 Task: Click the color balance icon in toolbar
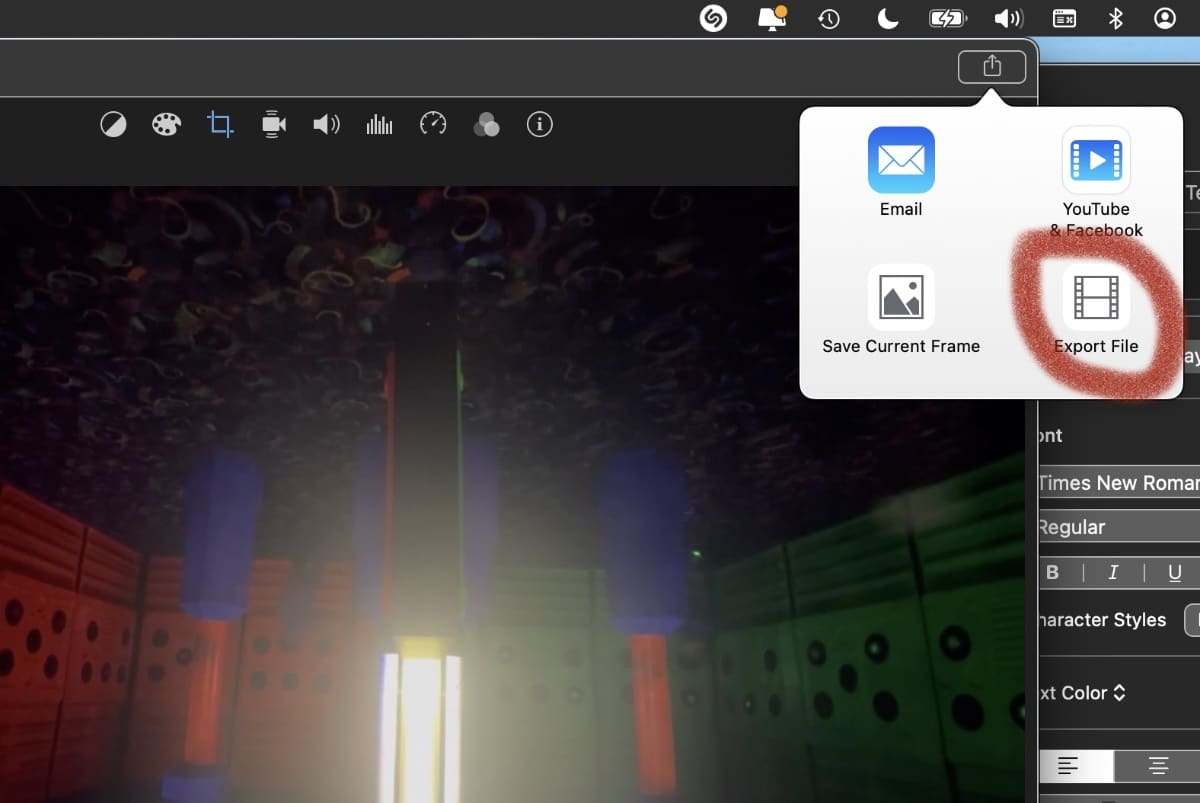coord(113,125)
